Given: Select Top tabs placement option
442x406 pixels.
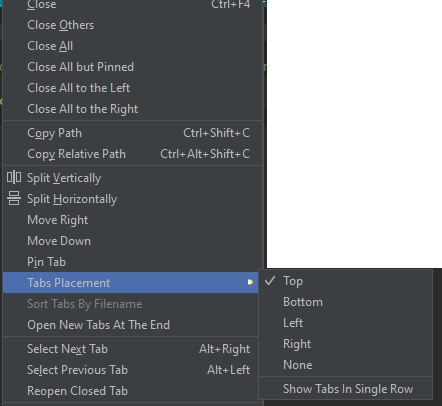Looking at the screenshot, I should 346,281.
